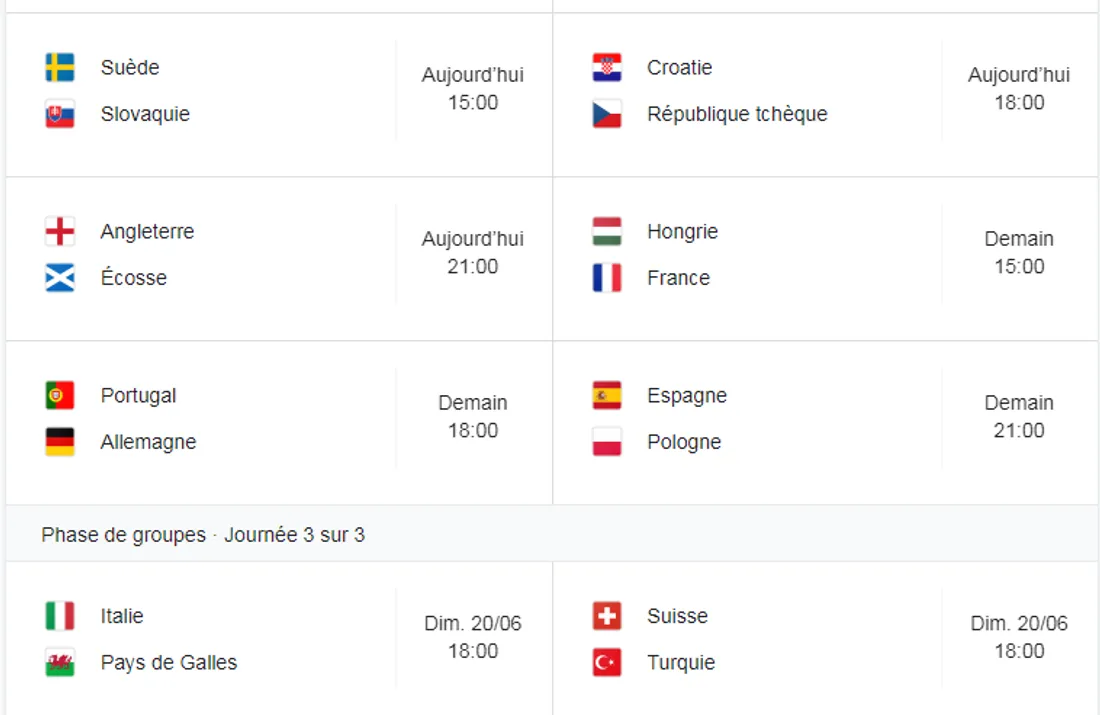Image resolution: width=1100 pixels, height=715 pixels.
Task: Click the Sweden flag icon
Action: [60, 67]
